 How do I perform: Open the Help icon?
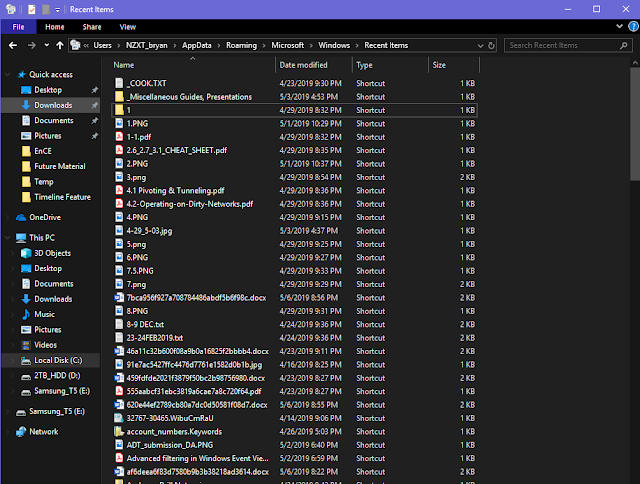(633, 27)
